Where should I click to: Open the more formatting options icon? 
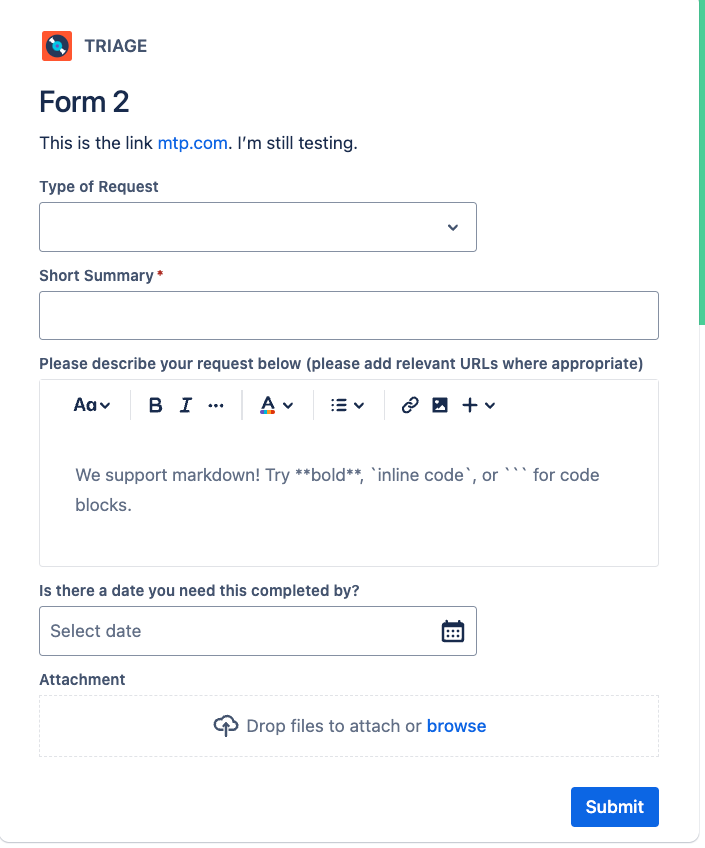pyautogui.click(x=216, y=405)
